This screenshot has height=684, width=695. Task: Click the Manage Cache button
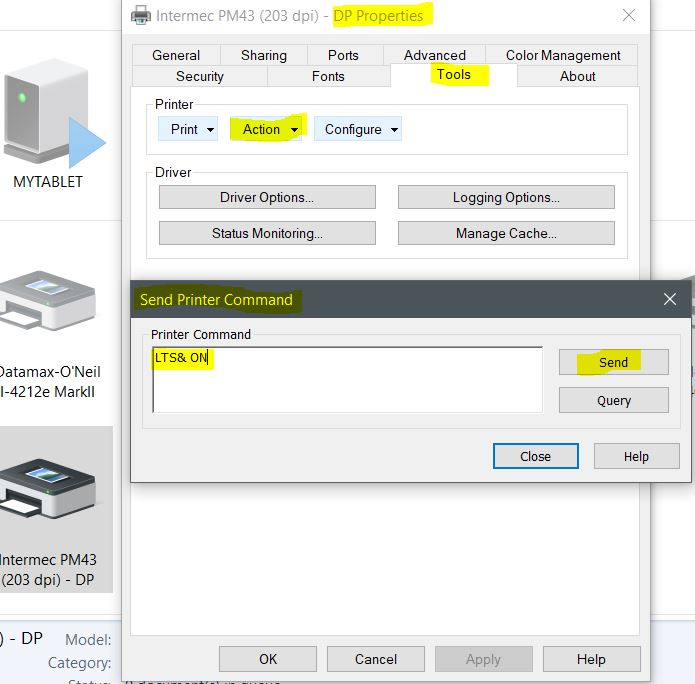(x=506, y=233)
